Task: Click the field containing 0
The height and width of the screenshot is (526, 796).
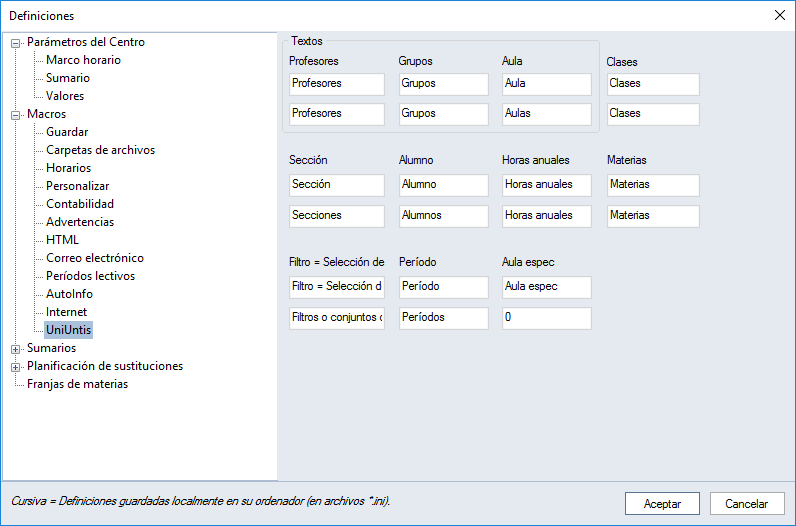Action: tap(547, 318)
